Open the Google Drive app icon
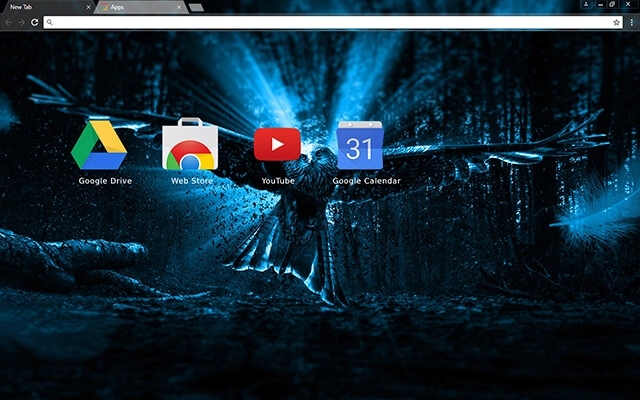The image size is (640, 400). click(x=99, y=145)
